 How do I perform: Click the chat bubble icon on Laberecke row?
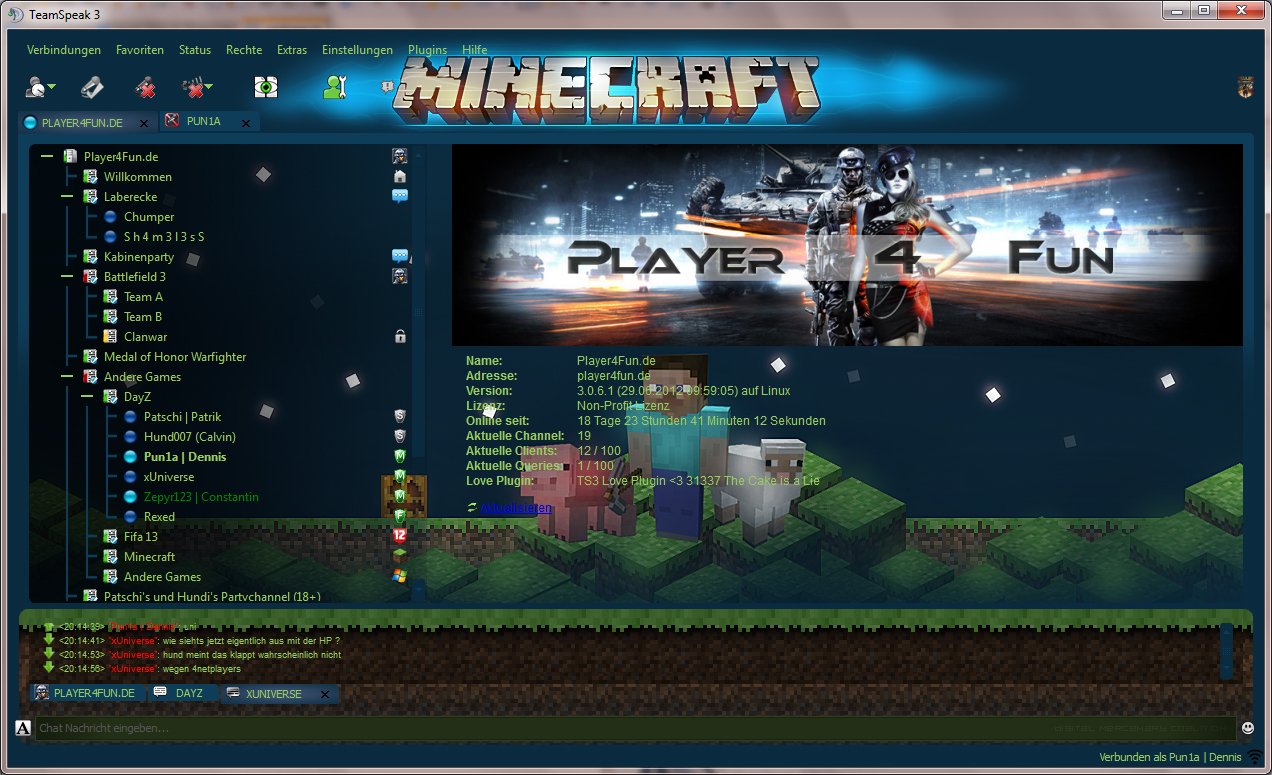click(x=400, y=197)
